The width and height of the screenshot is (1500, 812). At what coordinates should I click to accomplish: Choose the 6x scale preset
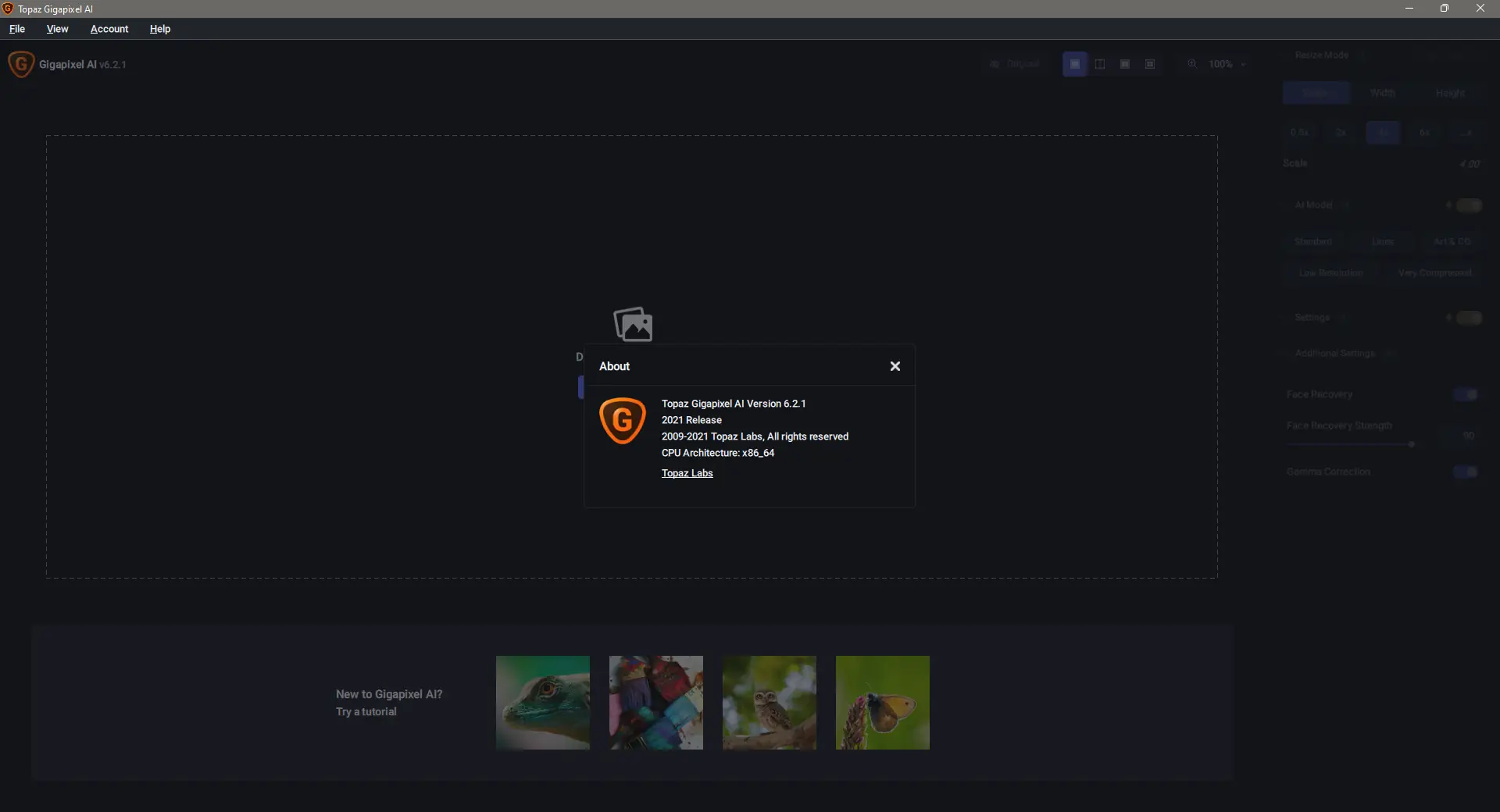(1425, 133)
